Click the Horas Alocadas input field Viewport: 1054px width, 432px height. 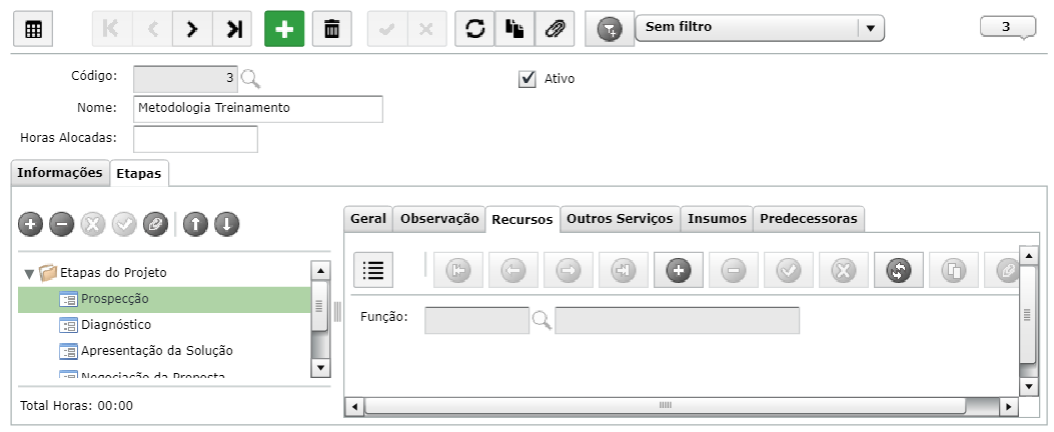click(x=196, y=139)
